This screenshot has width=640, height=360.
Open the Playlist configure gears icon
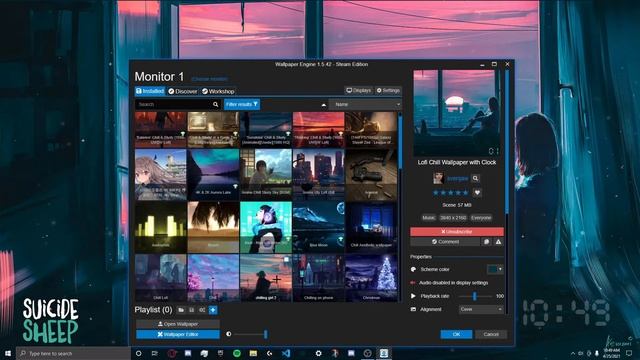click(202, 310)
